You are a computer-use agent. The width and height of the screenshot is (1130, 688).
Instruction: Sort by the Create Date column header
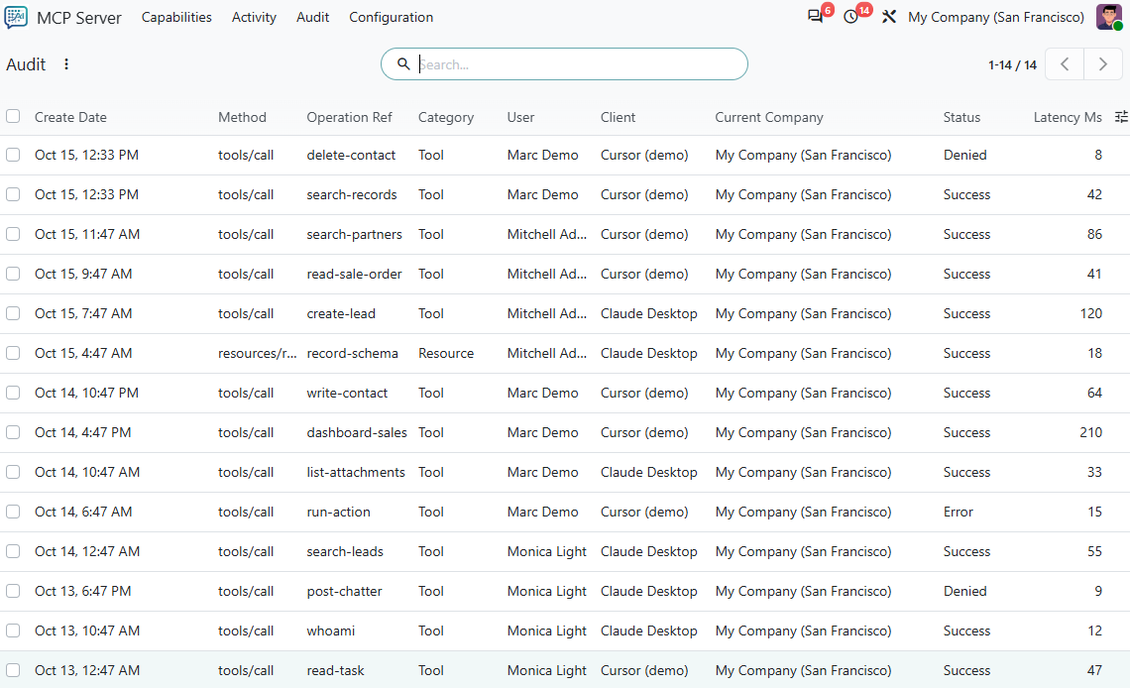[x=71, y=117]
